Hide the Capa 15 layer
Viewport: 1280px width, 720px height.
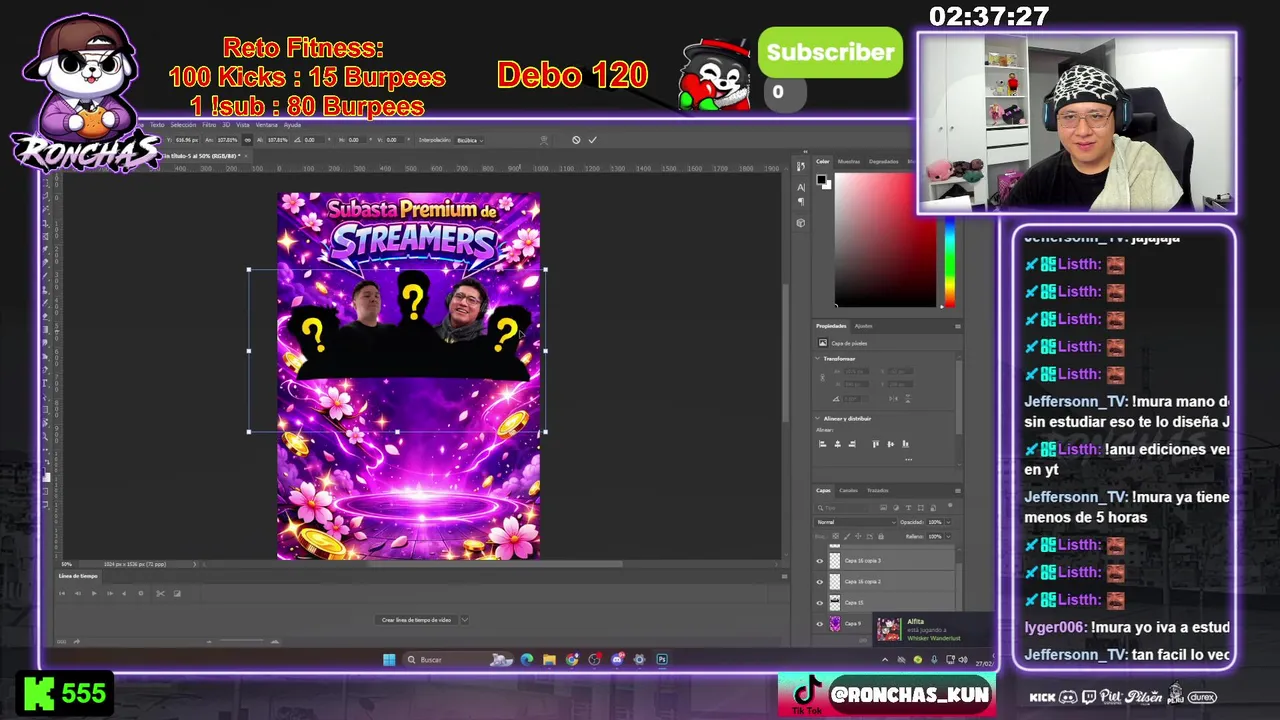pos(820,603)
